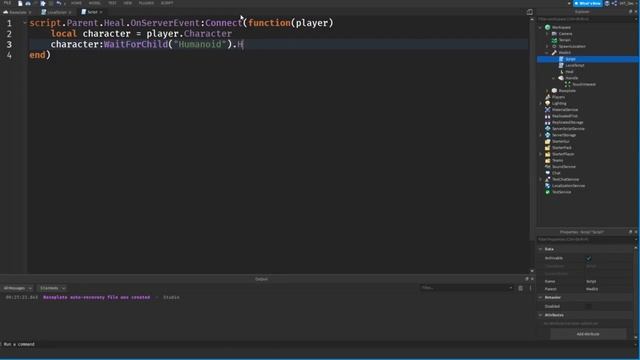Image resolution: width=640 pixels, height=360 pixels.
Task: Click the Lighting bulb icon
Action: coord(548,103)
